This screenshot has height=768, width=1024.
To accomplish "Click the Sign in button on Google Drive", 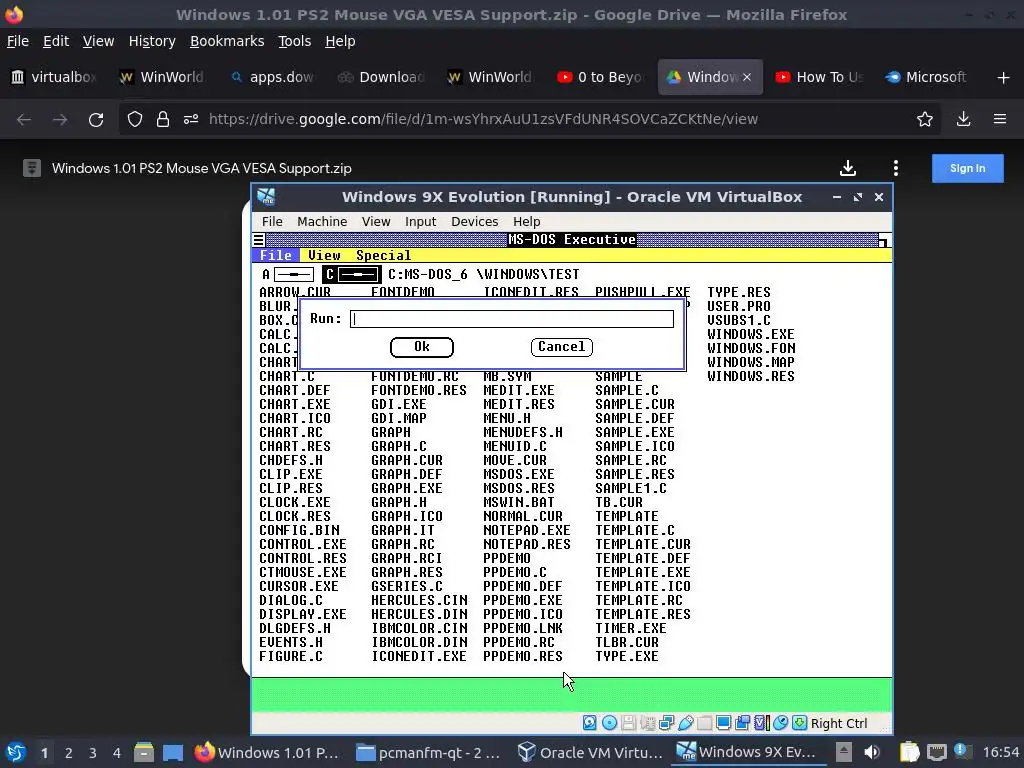I will pyautogui.click(x=967, y=168).
